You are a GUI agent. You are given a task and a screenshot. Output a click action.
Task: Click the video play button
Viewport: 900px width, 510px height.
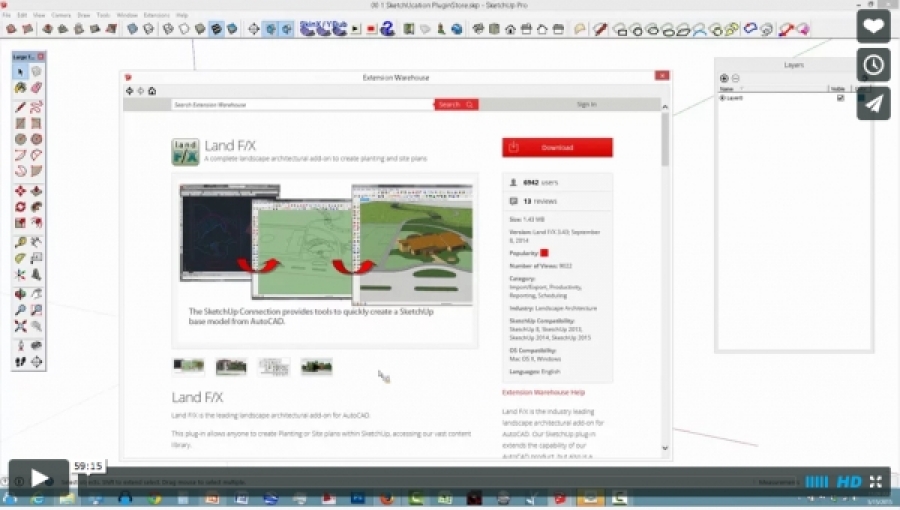click(x=38, y=477)
